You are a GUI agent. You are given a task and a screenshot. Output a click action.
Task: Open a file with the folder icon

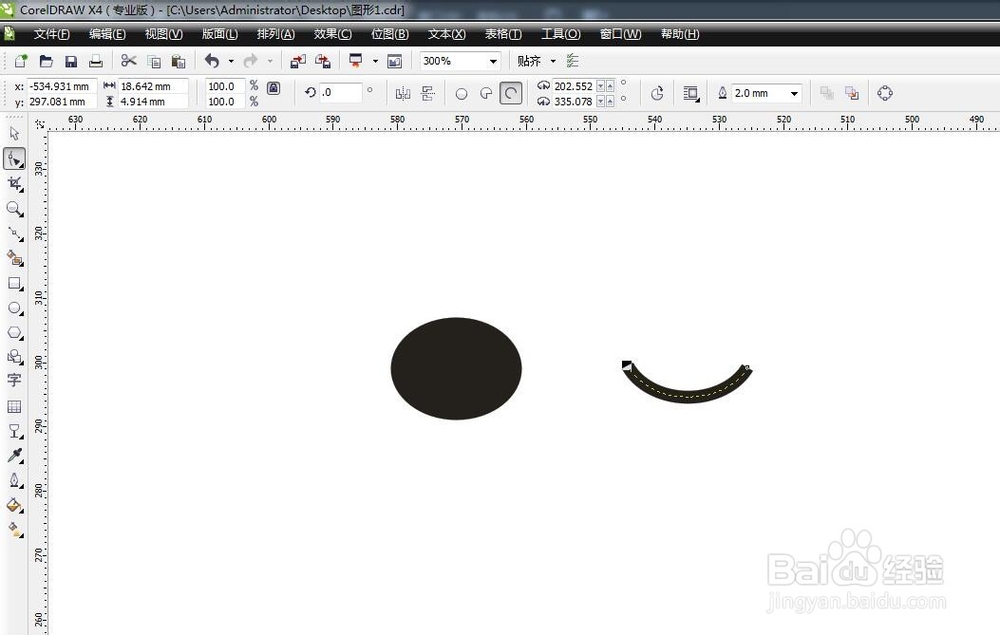46,61
